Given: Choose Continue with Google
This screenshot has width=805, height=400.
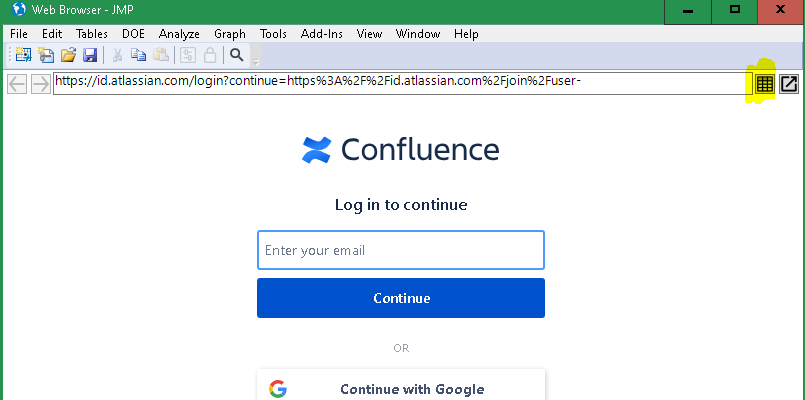Looking at the screenshot, I should coord(401,389).
